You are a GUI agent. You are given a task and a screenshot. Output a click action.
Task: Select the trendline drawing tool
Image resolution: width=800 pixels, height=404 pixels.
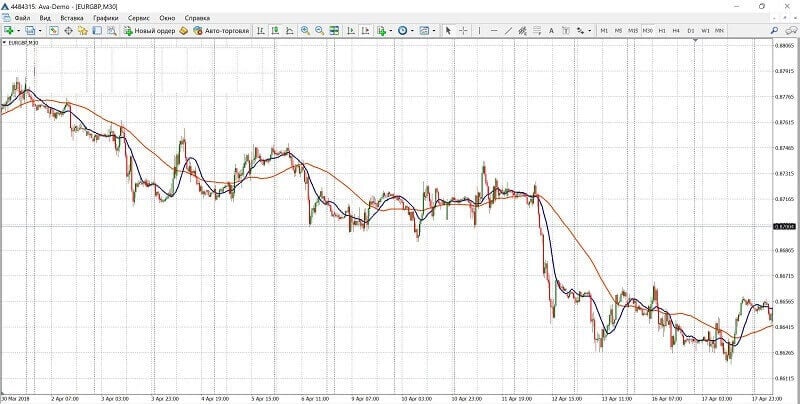coord(508,31)
